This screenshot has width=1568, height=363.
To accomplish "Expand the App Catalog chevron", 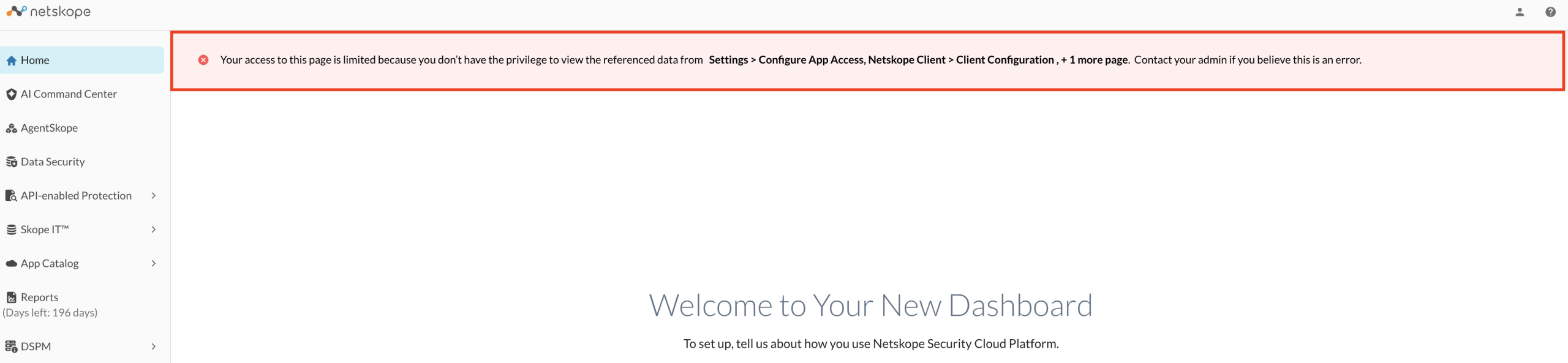I will (153, 264).
